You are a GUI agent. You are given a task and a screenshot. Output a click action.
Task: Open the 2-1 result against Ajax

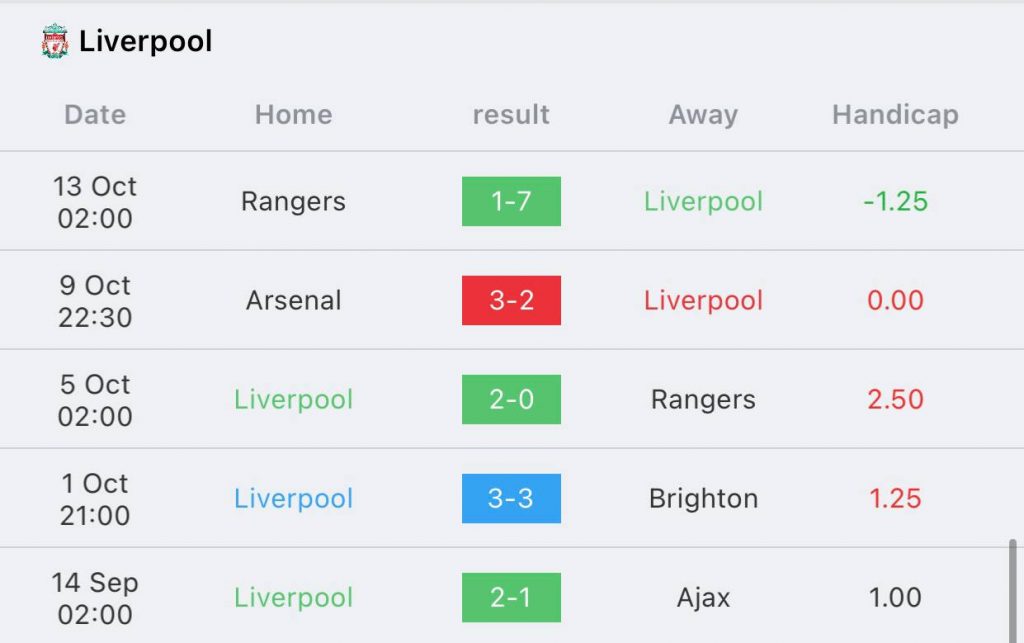click(x=511, y=597)
